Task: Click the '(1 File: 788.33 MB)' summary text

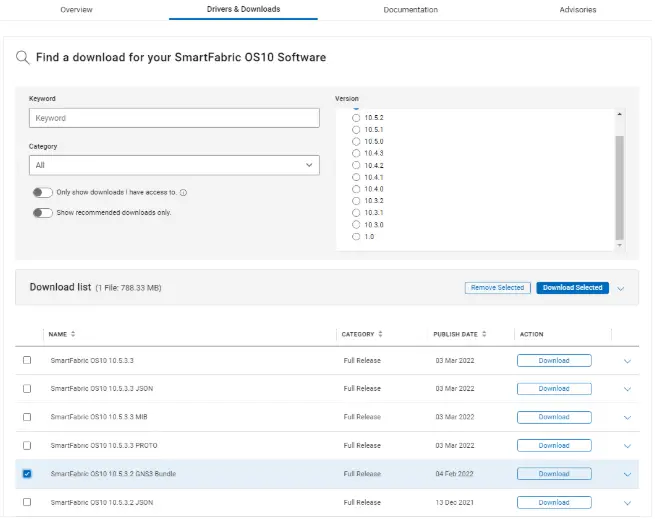Action: point(128,288)
